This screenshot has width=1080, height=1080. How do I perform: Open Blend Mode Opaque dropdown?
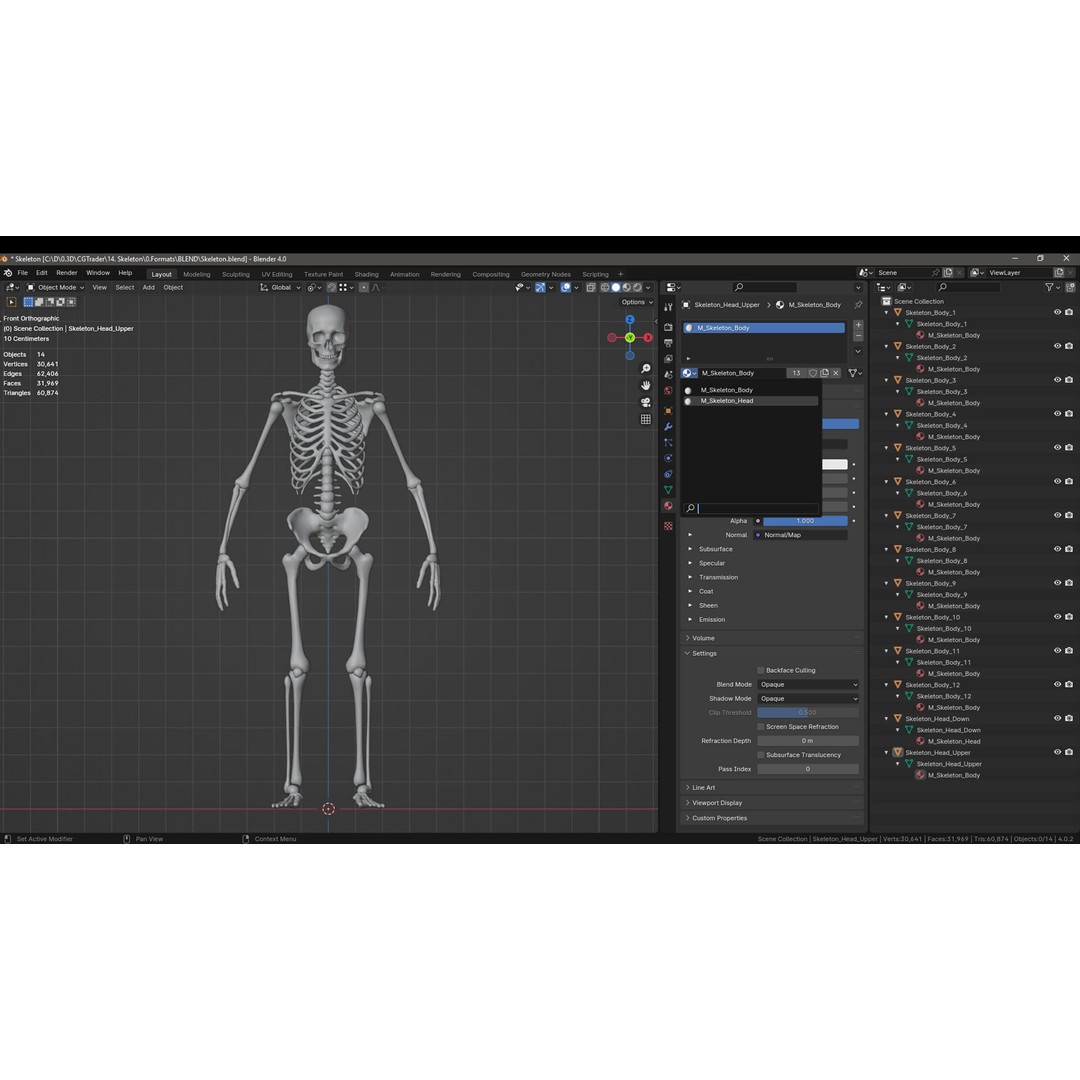tap(808, 685)
